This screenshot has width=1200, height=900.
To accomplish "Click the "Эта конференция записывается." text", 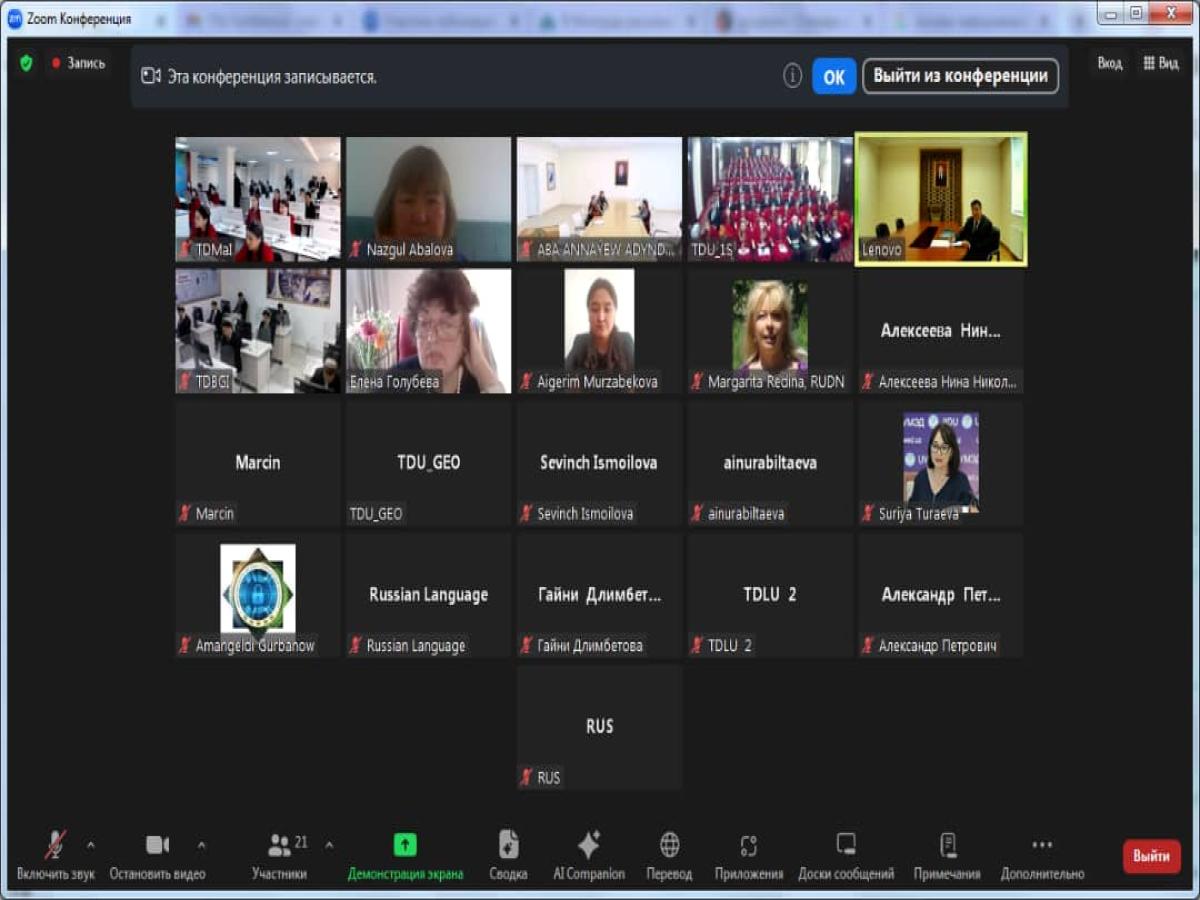I will pos(272,76).
